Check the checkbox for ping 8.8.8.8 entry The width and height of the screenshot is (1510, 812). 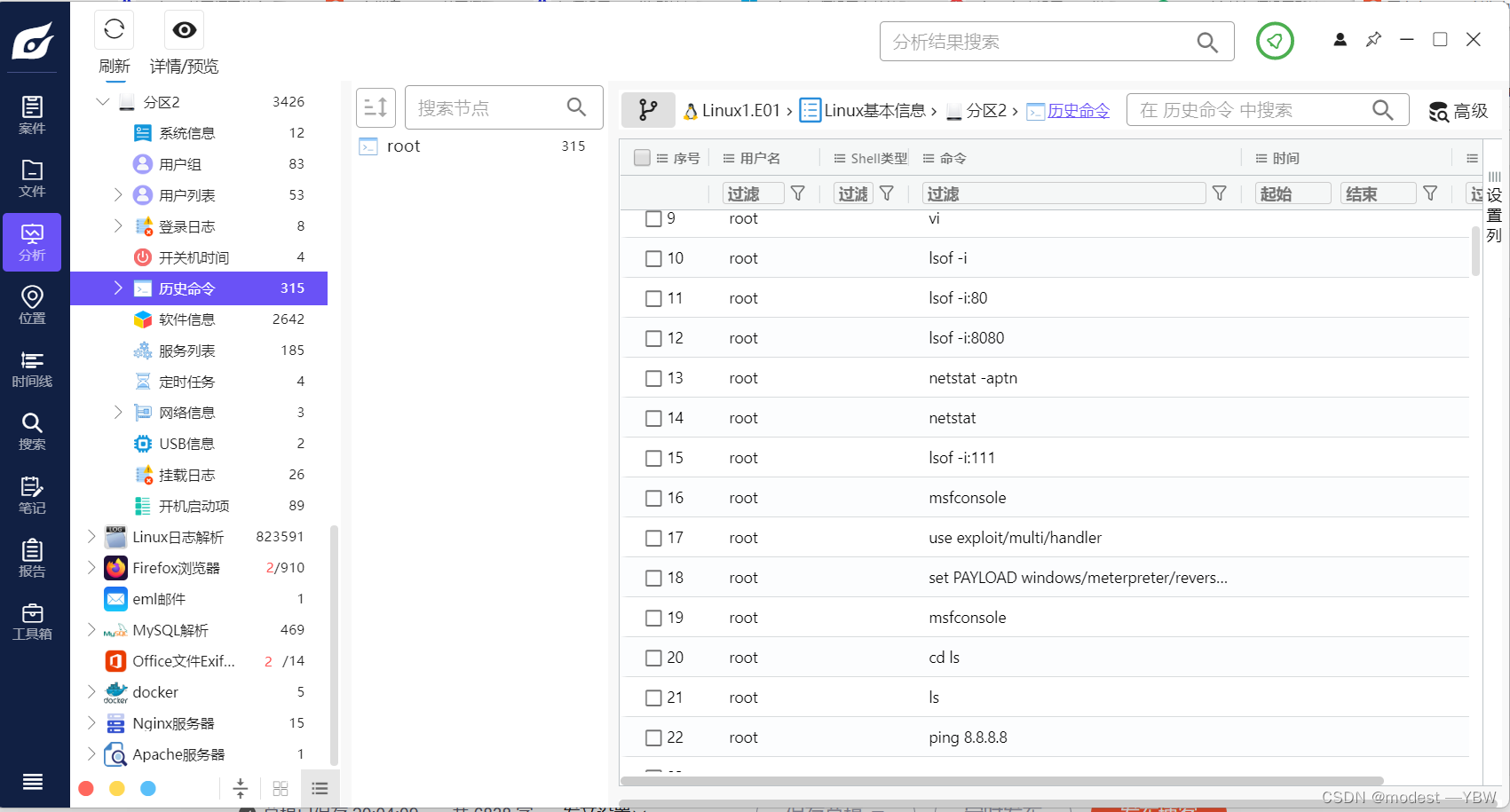coord(654,737)
